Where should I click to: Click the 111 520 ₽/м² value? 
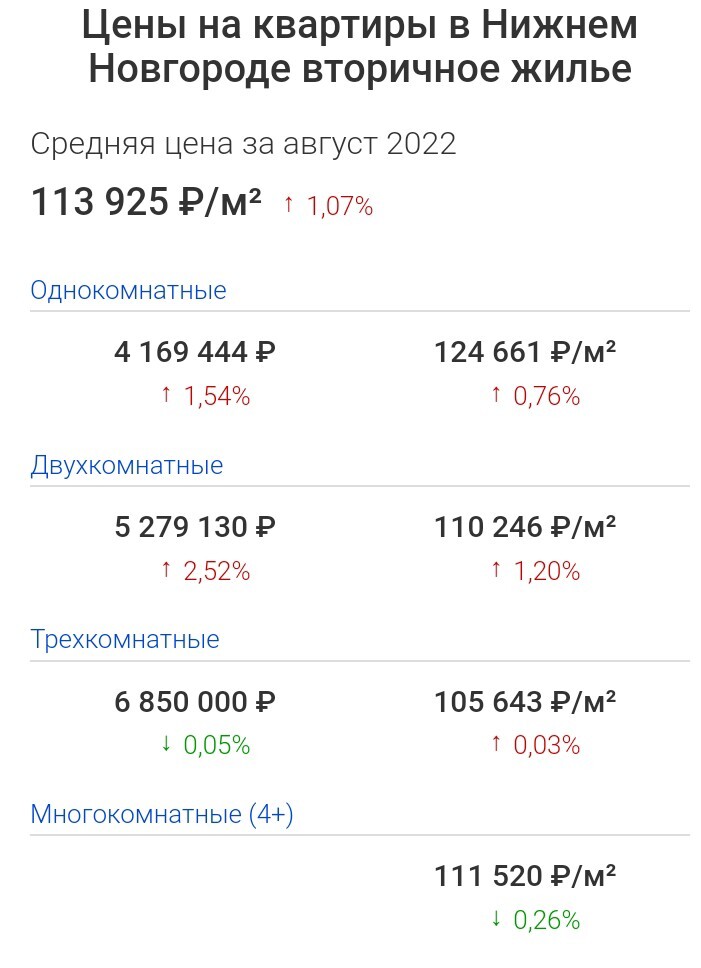click(x=525, y=876)
